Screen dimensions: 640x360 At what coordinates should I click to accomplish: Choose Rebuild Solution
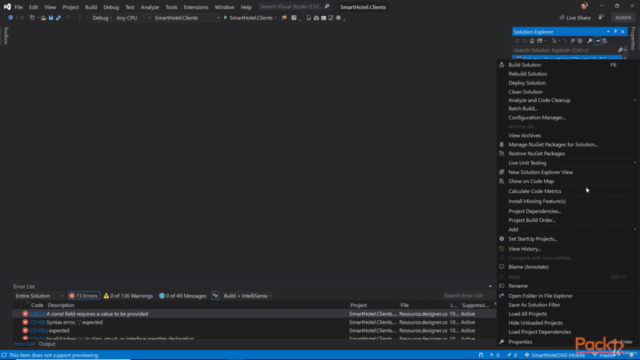point(568,74)
